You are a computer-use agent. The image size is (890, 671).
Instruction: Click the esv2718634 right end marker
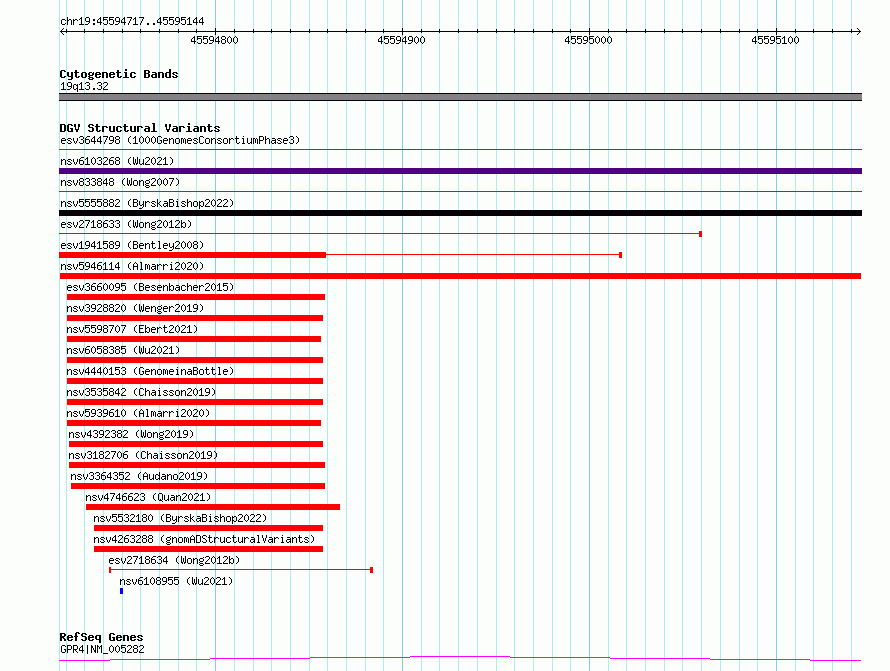point(371,570)
